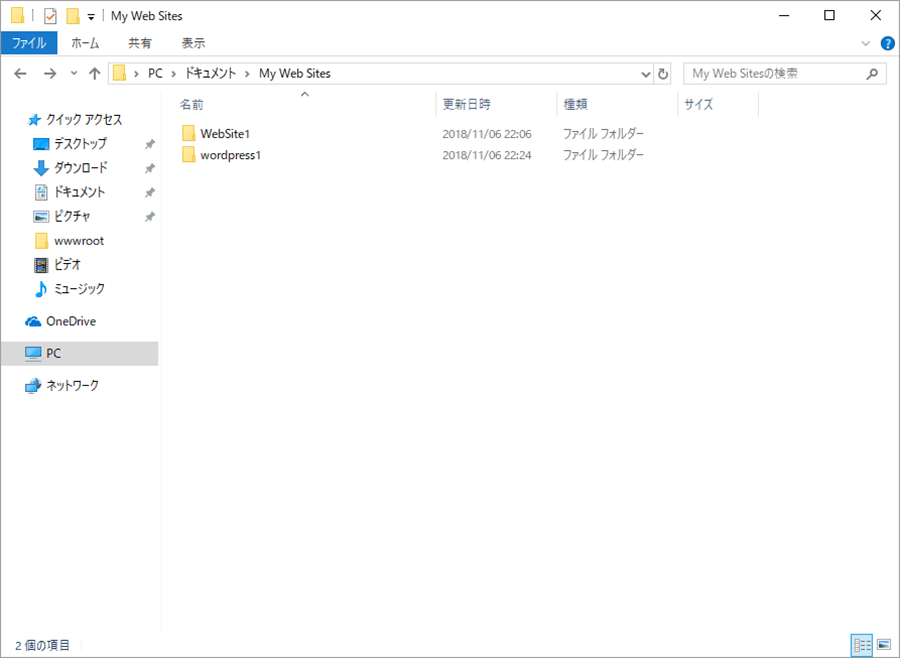Close the My Web Sites window
The height and width of the screenshot is (658, 900).
pyautogui.click(x=875, y=16)
